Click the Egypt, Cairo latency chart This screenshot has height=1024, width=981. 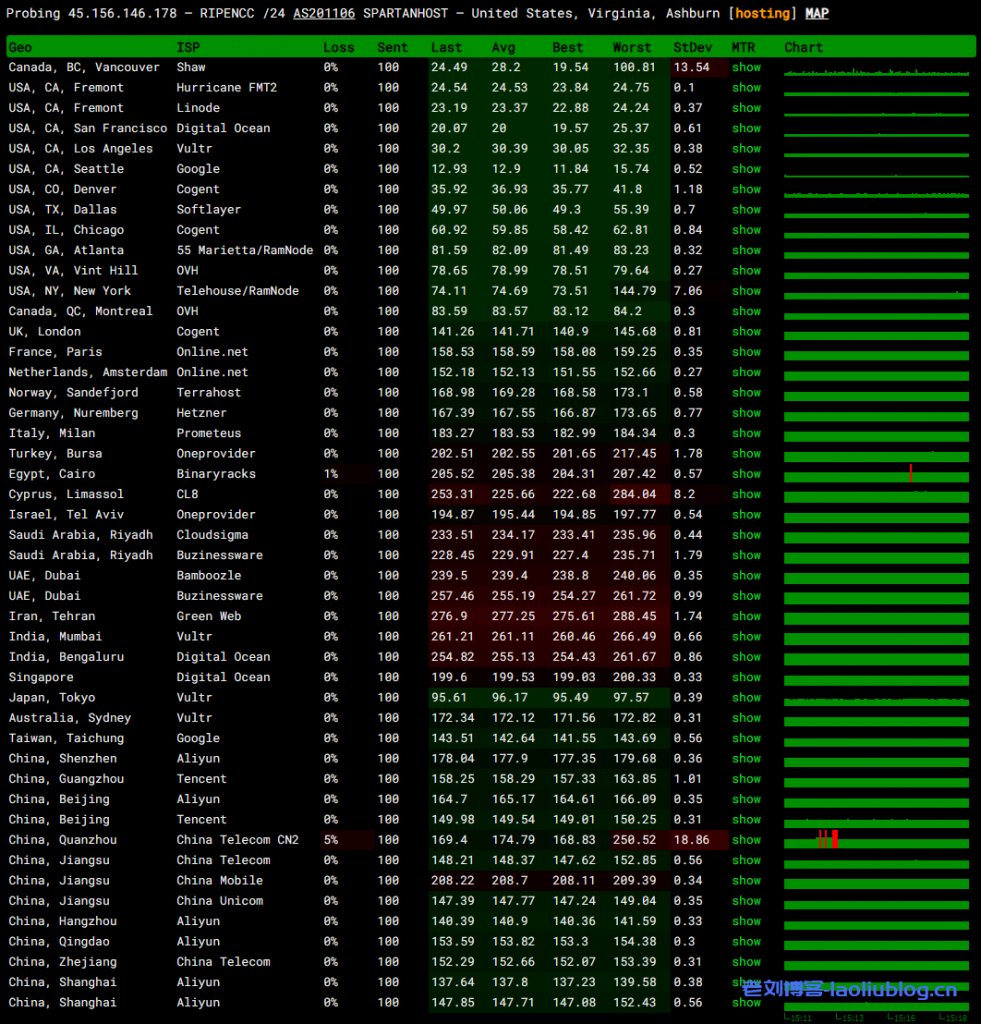coord(876,474)
